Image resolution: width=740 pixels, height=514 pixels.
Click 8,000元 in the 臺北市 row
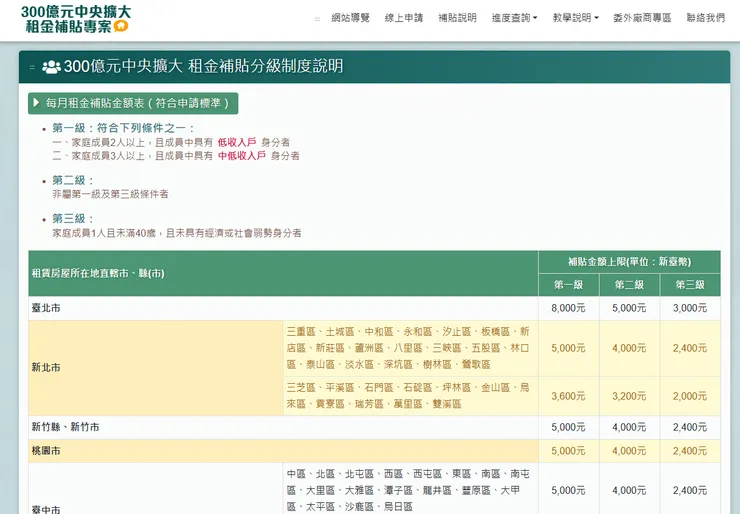point(568,308)
